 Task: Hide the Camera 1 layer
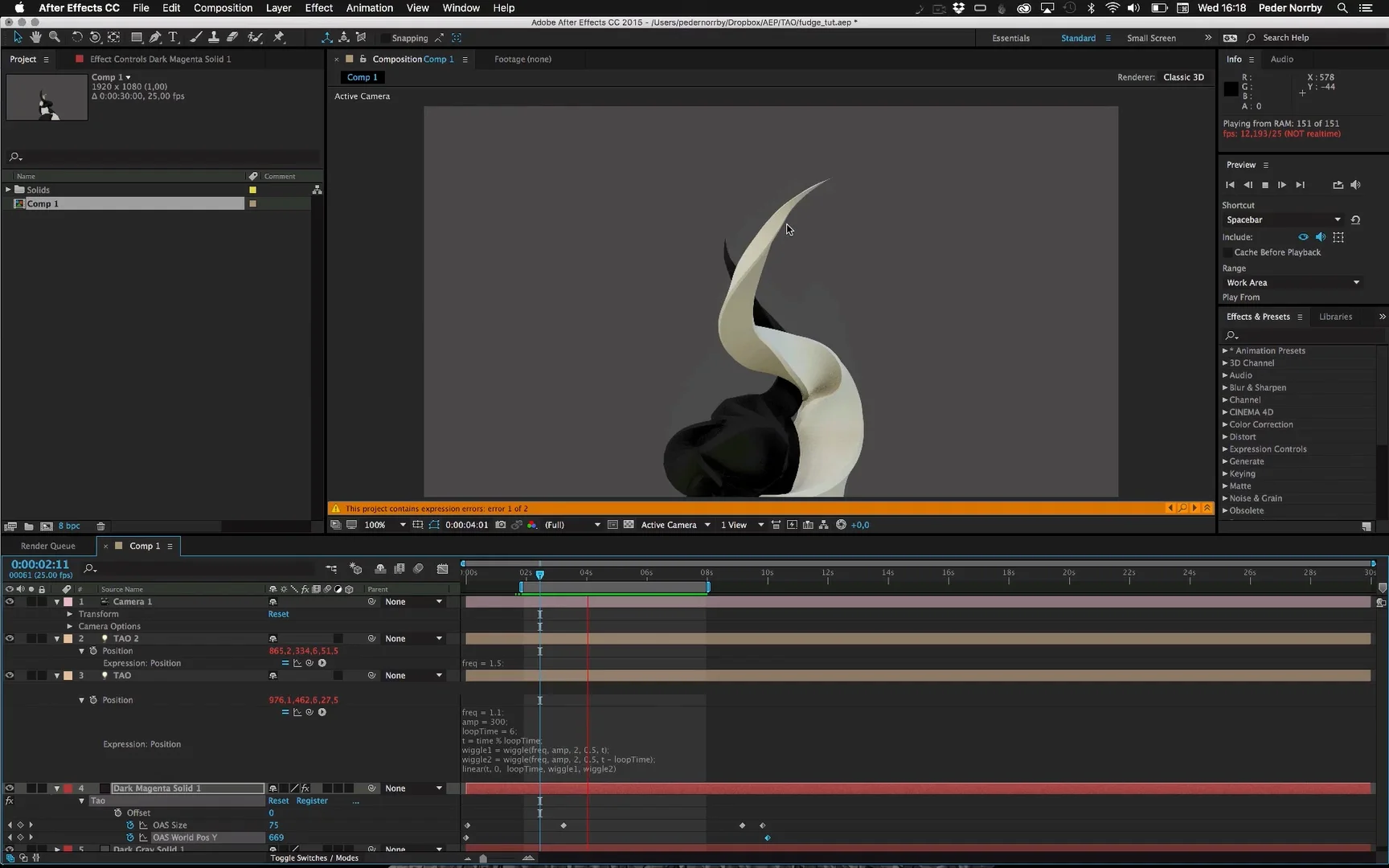[x=10, y=601]
